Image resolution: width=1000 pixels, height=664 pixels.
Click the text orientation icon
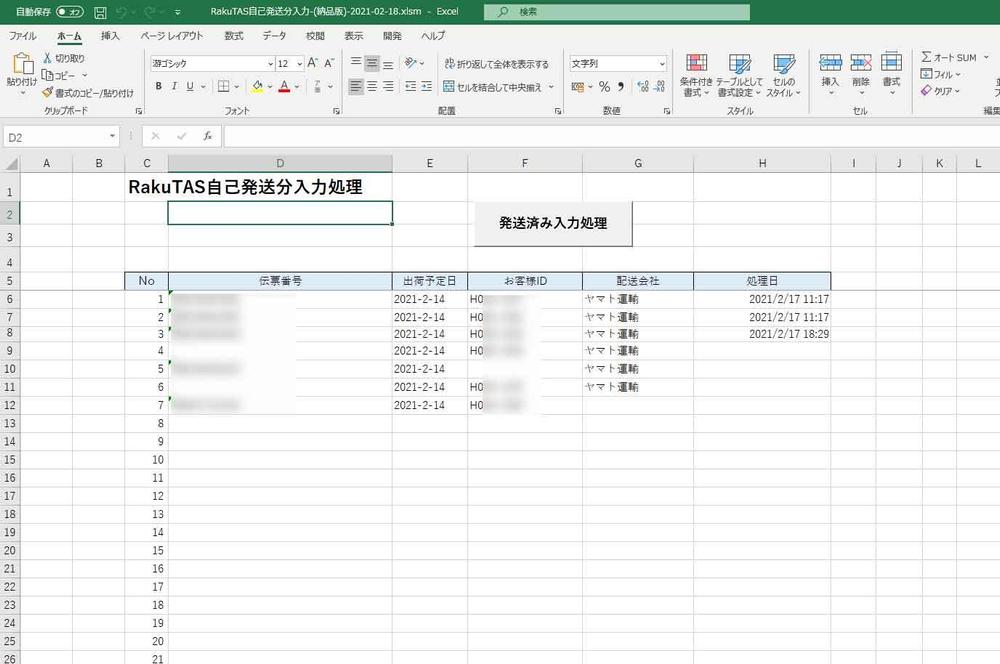[x=411, y=63]
